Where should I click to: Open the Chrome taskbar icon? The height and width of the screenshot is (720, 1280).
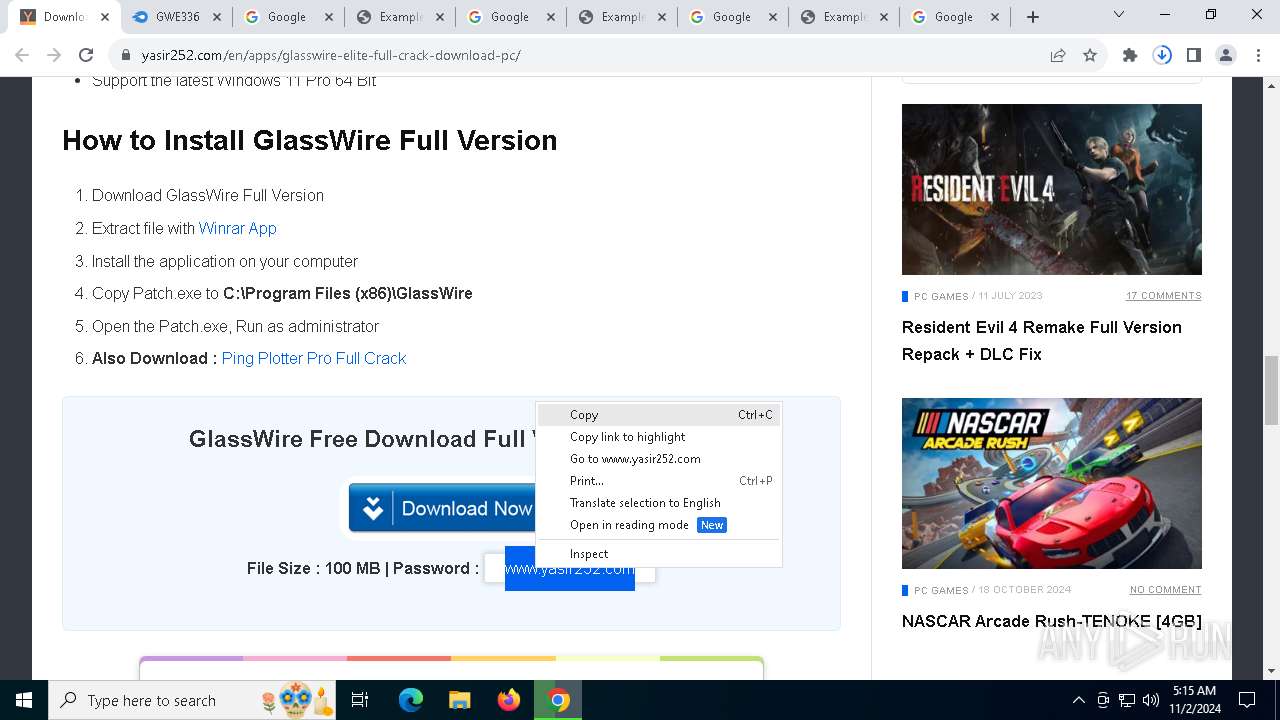click(x=558, y=700)
